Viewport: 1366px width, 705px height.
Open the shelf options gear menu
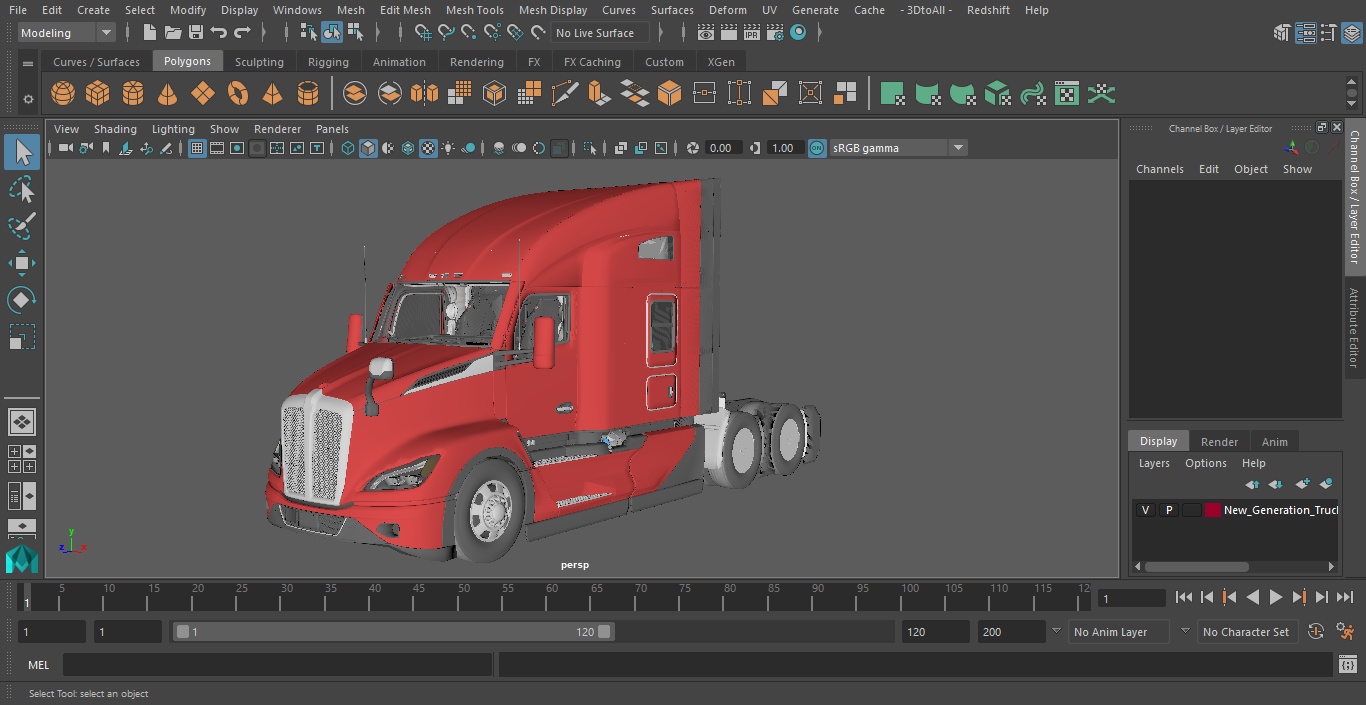click(x=28, y=99)
